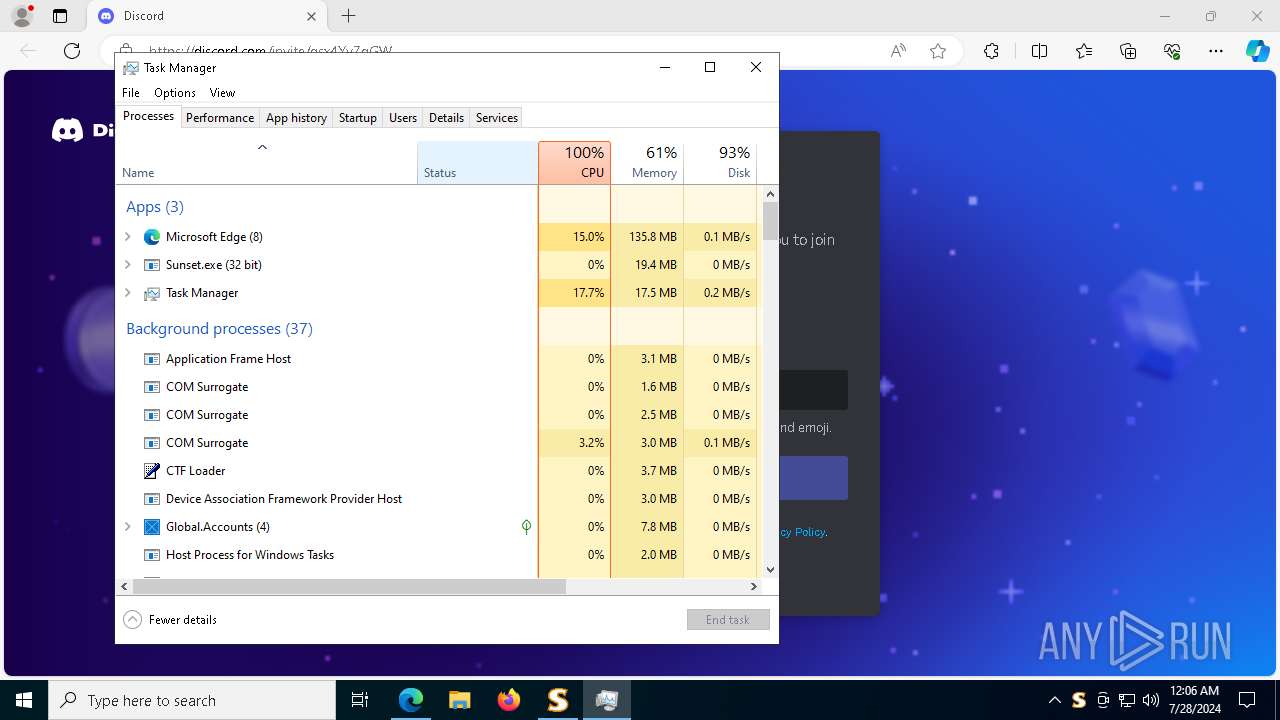
Task: Switch to the Details tab
Action: 446,118
